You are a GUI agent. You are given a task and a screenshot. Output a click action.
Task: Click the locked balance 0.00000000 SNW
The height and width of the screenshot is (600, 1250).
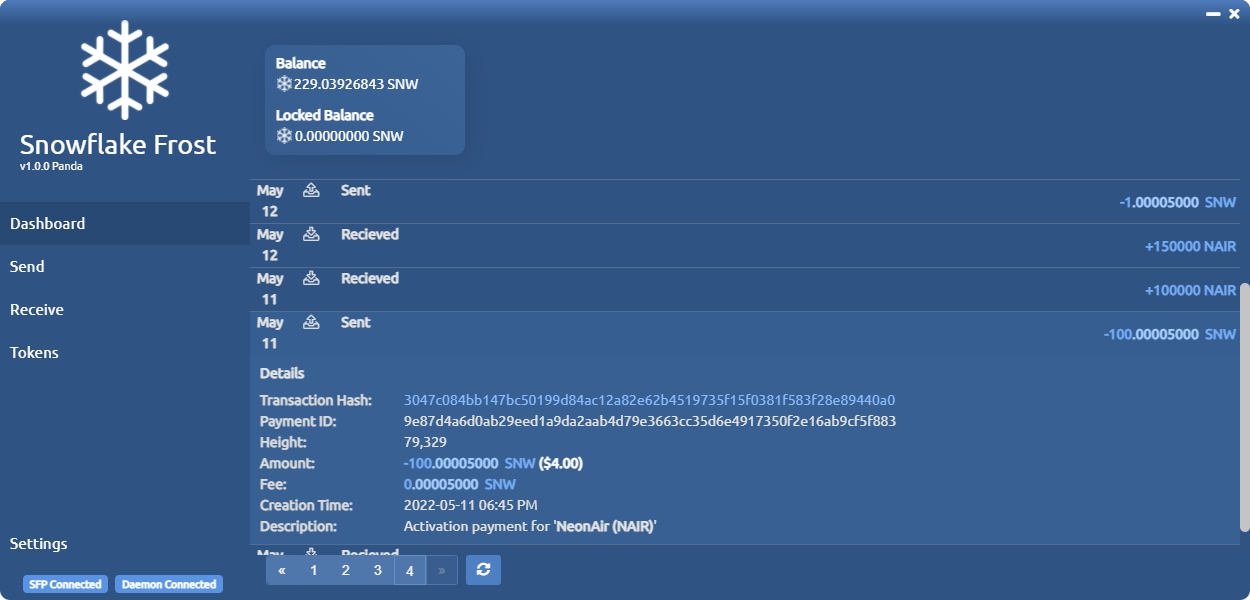(x=349, y=136)
